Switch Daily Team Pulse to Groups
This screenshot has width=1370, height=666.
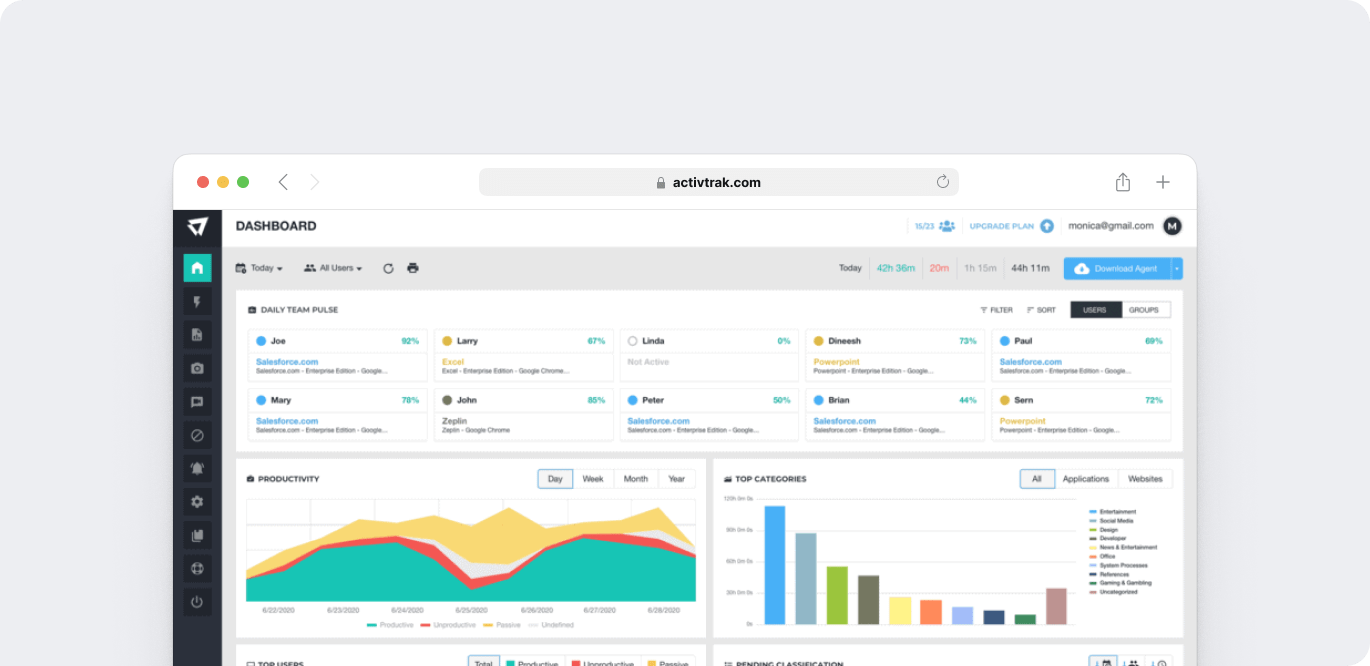pos(1144,310)
